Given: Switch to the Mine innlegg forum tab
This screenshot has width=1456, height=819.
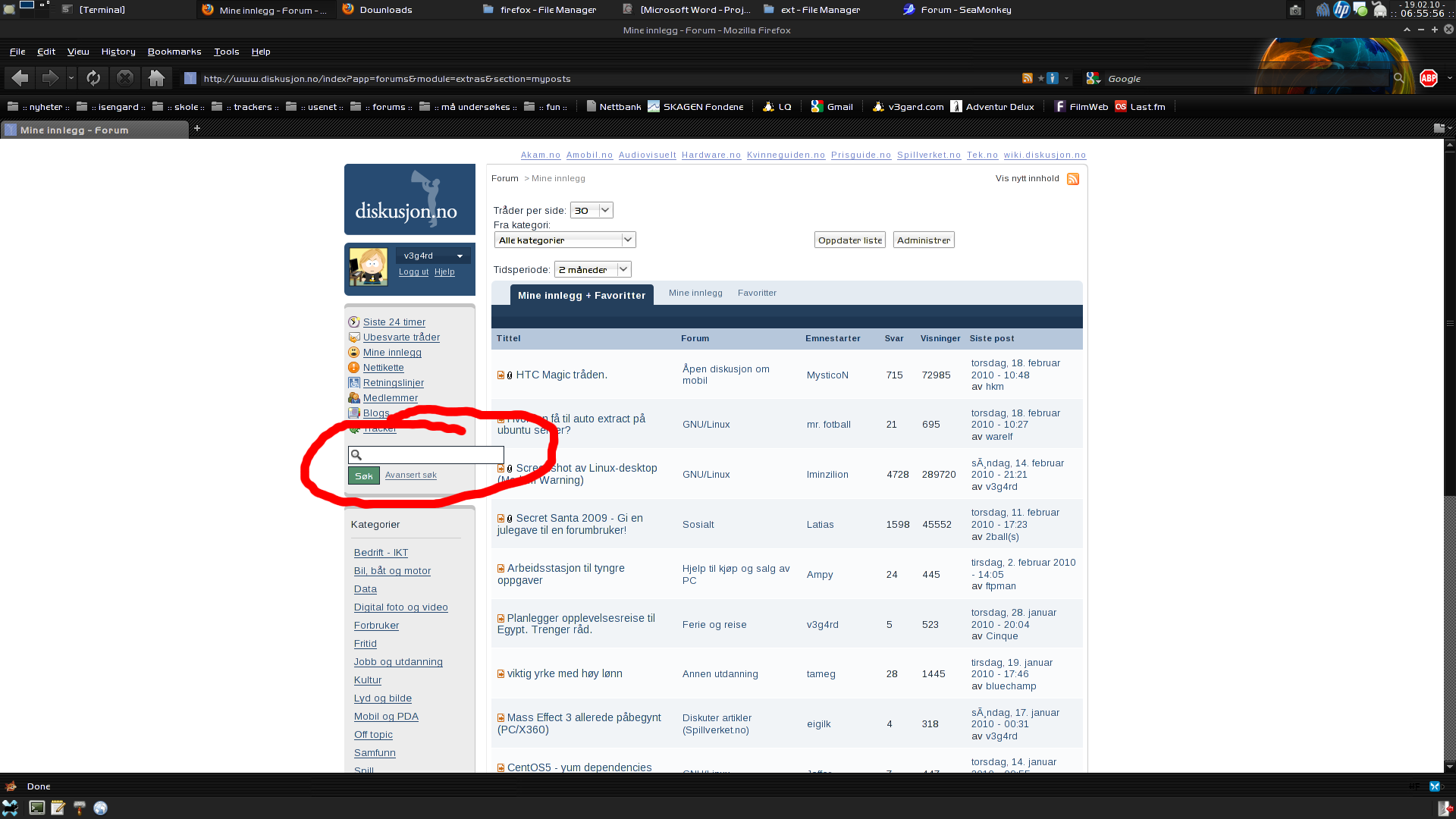Looking at the screenshot, I should pyautogui.click(x=695, y=293).
